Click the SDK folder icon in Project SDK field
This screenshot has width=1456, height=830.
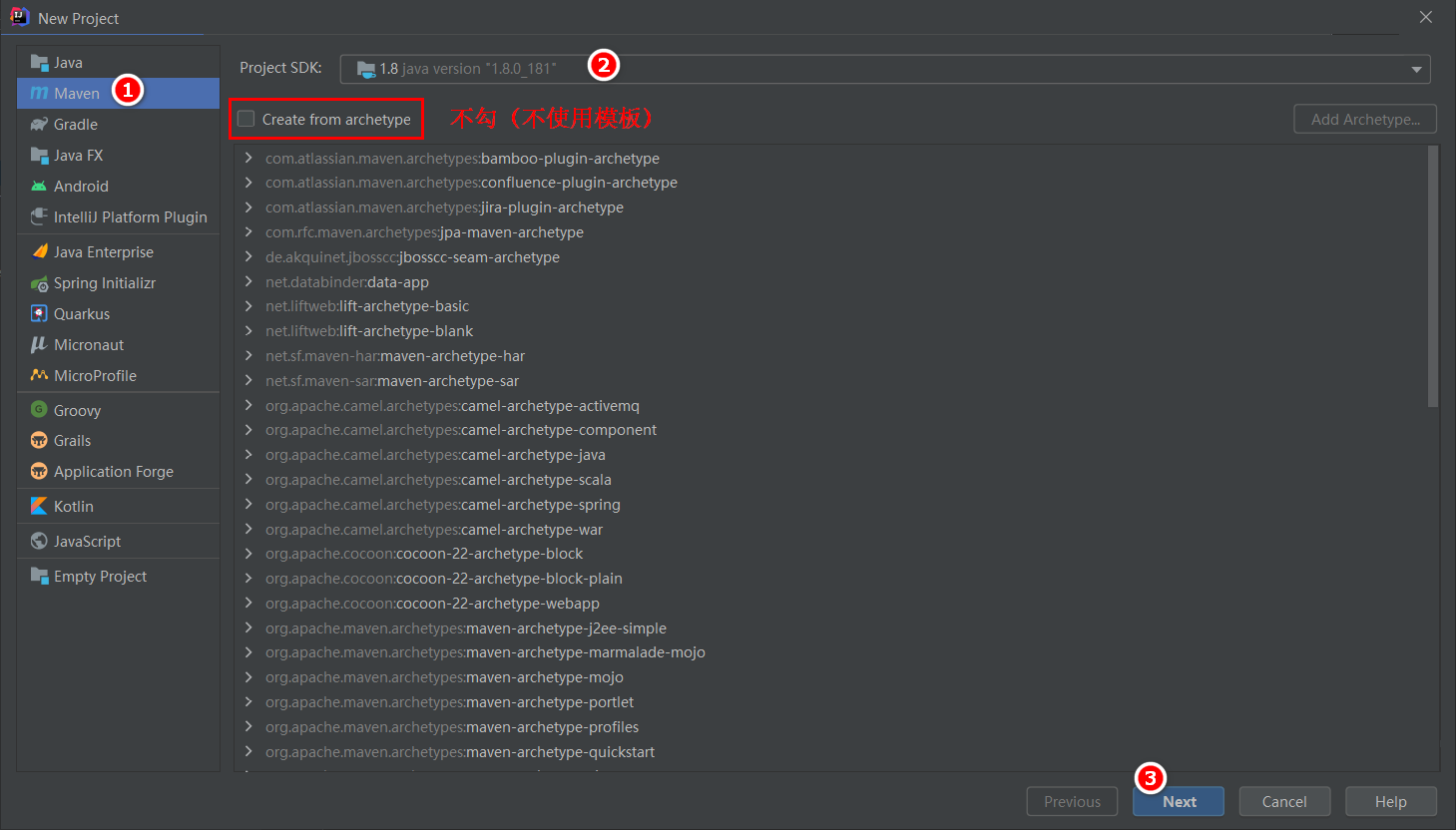[x=366, y=70]
